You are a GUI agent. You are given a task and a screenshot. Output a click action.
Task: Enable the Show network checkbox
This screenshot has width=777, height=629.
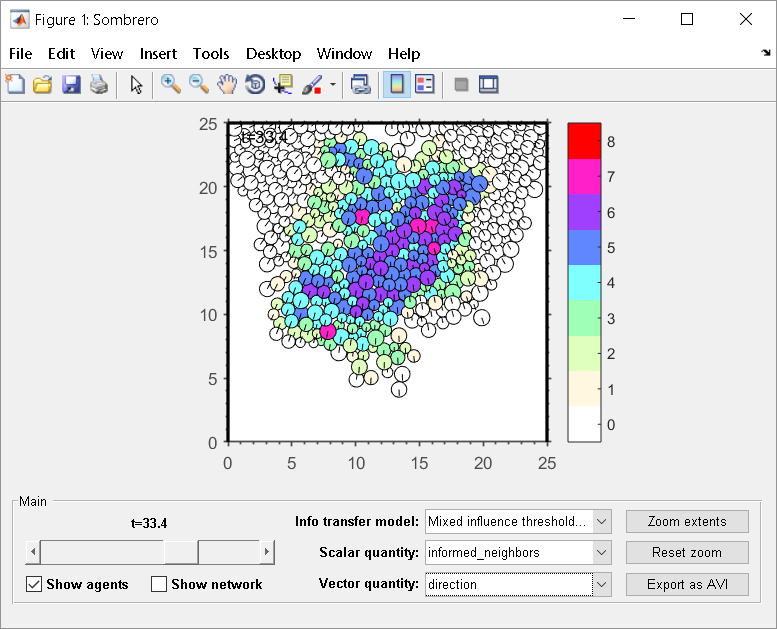159,584
